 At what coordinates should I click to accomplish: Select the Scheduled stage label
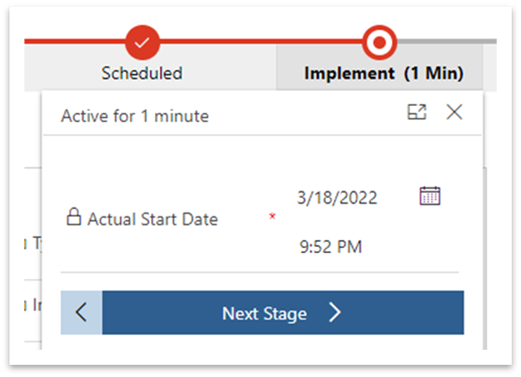pyautogui.click(x=142, y=73)
